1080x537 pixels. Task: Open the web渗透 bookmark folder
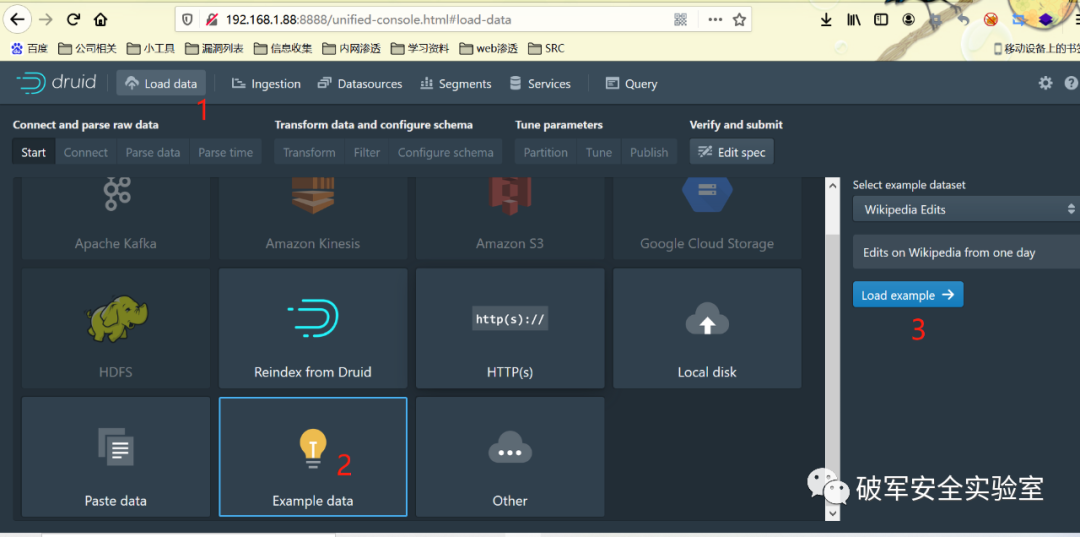pyautogui.click(x=488, y=48)
